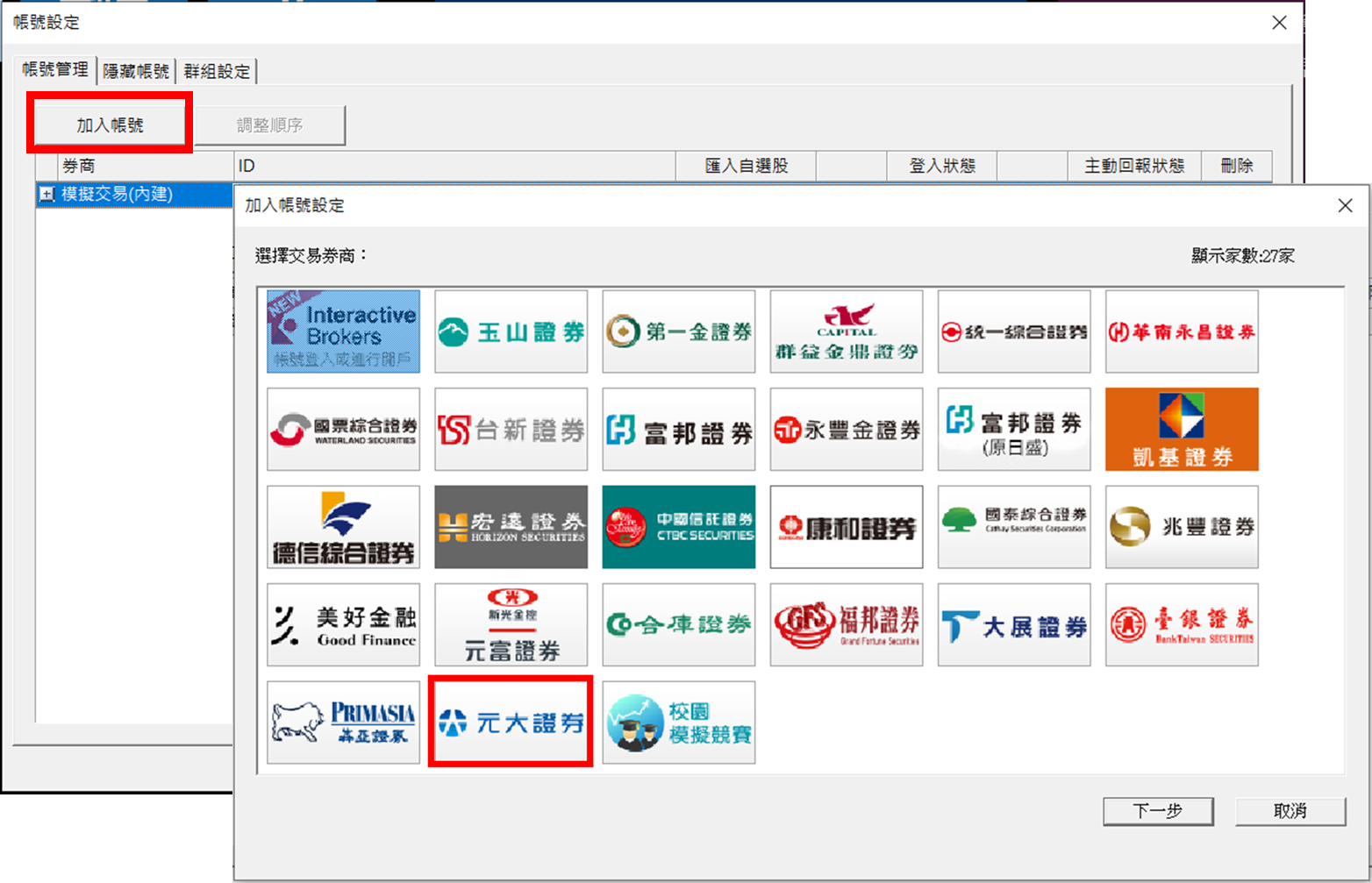Screen dimensions: 1372x883
Task: Click the 調整順序 button
Action: [270, 125]
